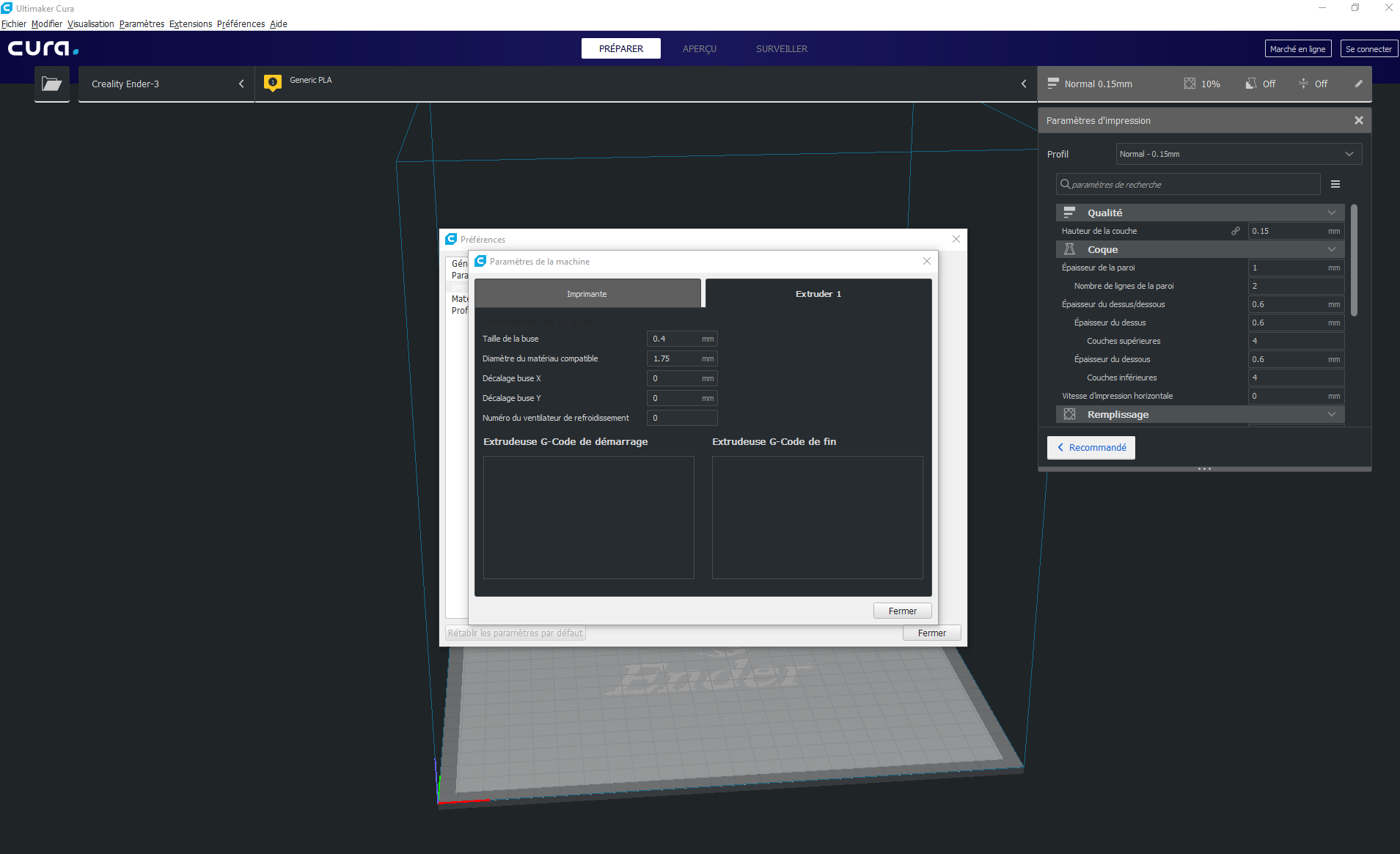1400x854 pixels.
Task: Open the Profil dropdown Normal - 0.15mm
Action: coord(1239,154)
